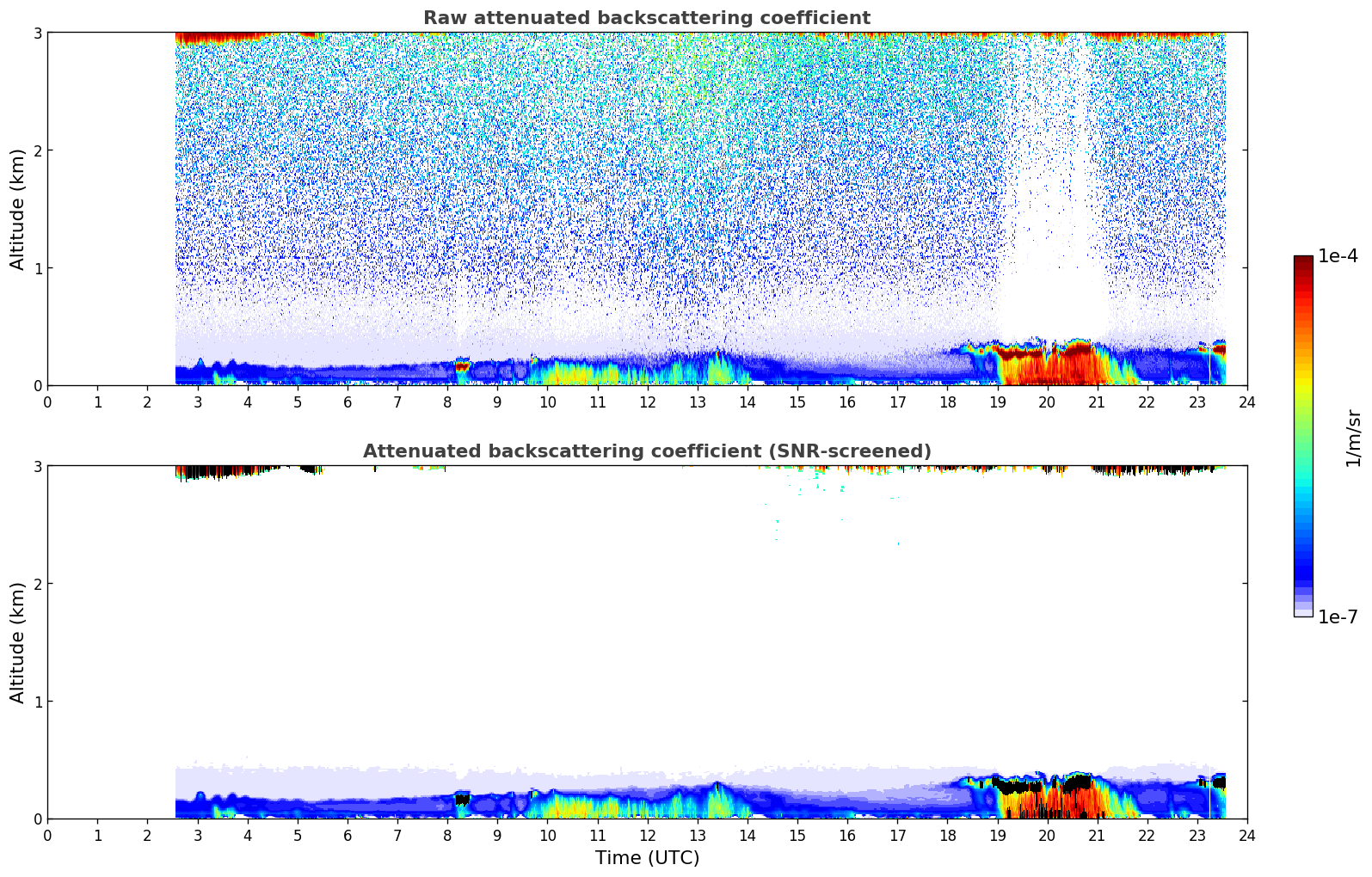
Task: Click the 'Time (UTC)' axis label
Action: click(x=647, y=858)
